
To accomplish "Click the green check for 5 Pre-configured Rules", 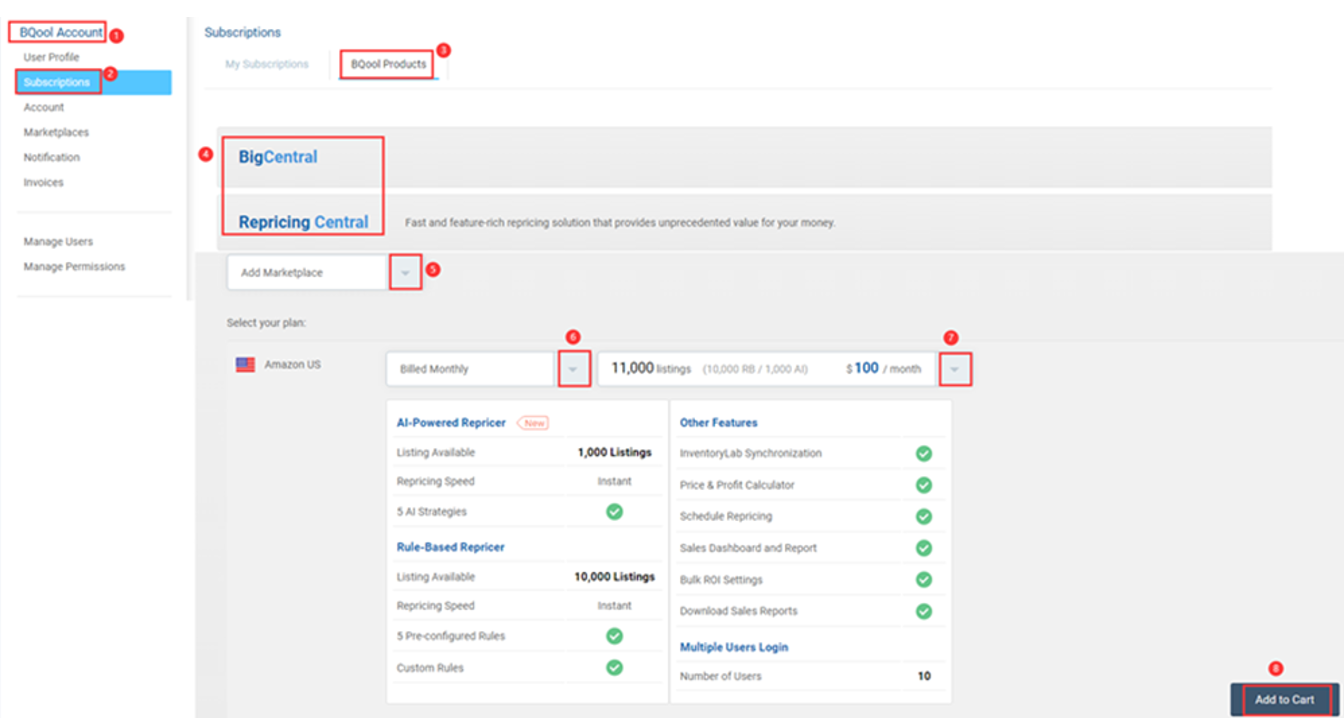I will [x=615, y=636].
